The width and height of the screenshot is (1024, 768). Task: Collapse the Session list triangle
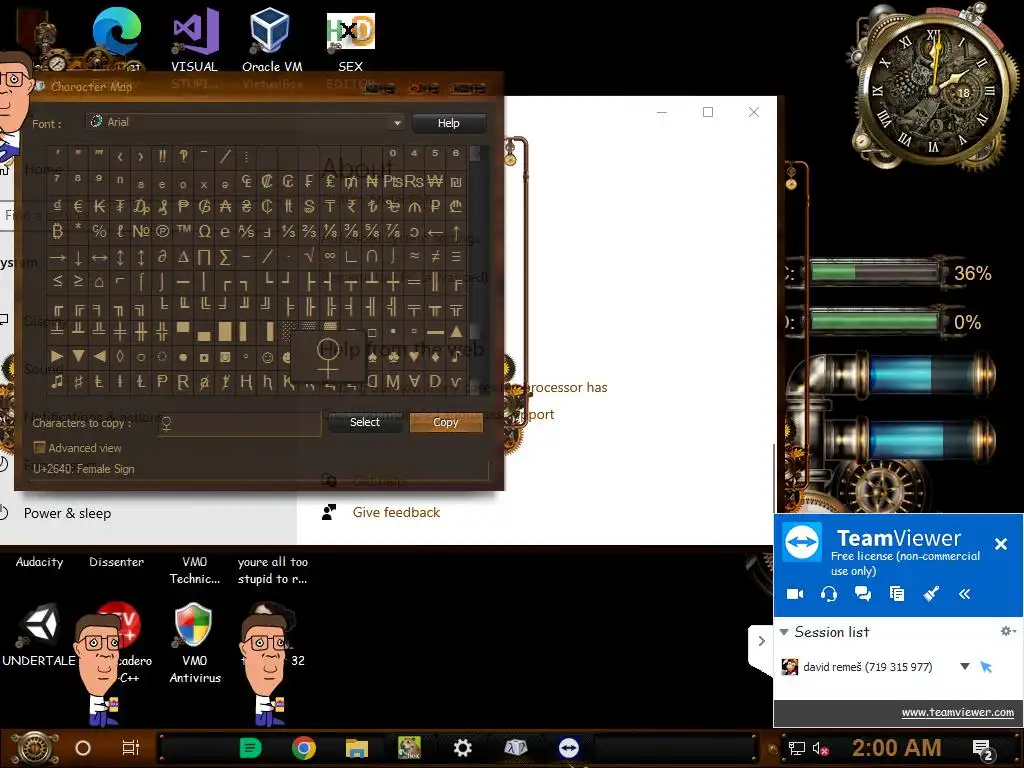(x=784, y=632)
